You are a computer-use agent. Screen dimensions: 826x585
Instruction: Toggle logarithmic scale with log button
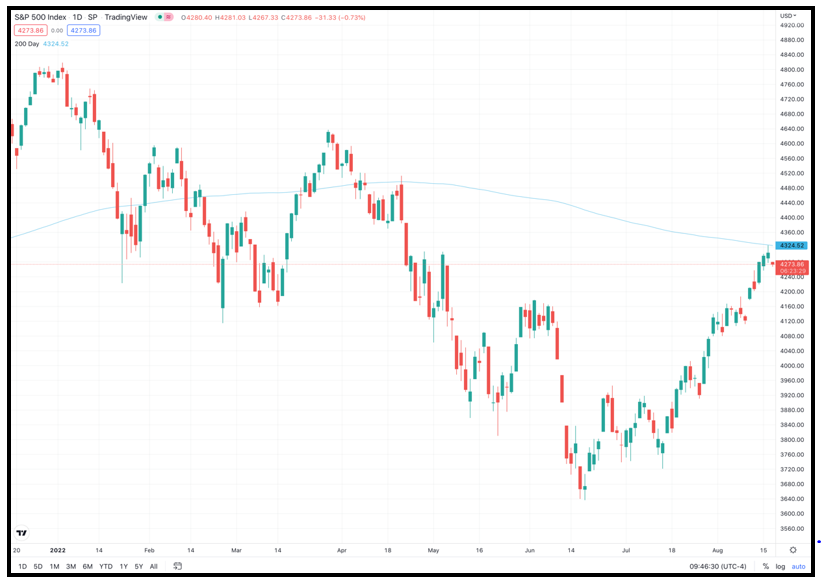click(780, 566)
